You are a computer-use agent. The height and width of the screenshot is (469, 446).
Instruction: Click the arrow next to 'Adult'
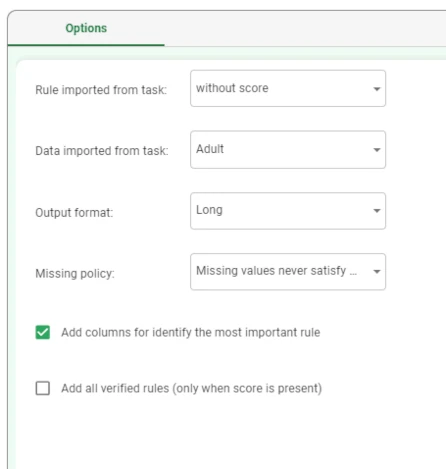click(x=377, y=150)
